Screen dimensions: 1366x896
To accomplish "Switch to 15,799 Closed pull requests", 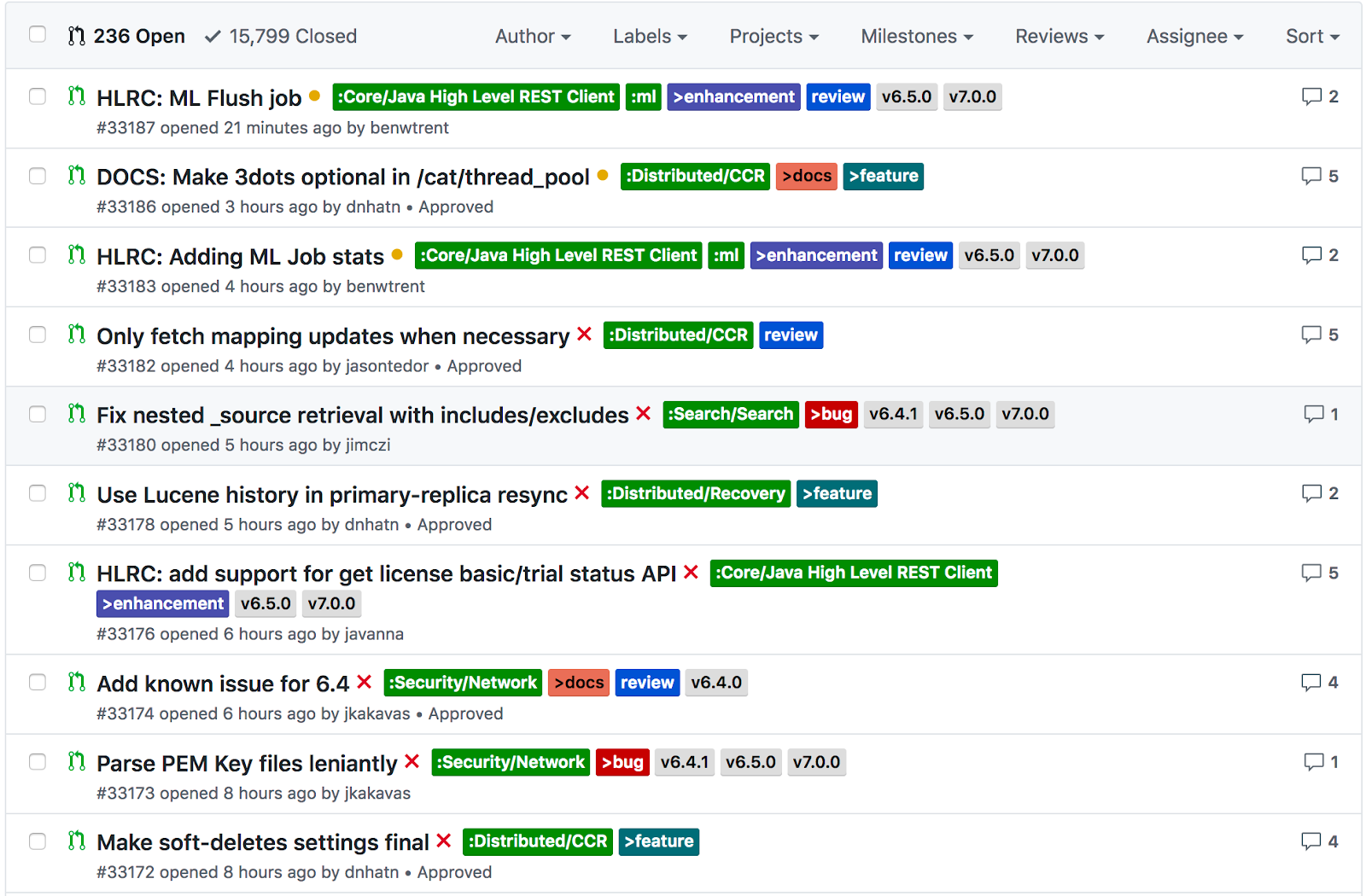I will tap(281, 36).
